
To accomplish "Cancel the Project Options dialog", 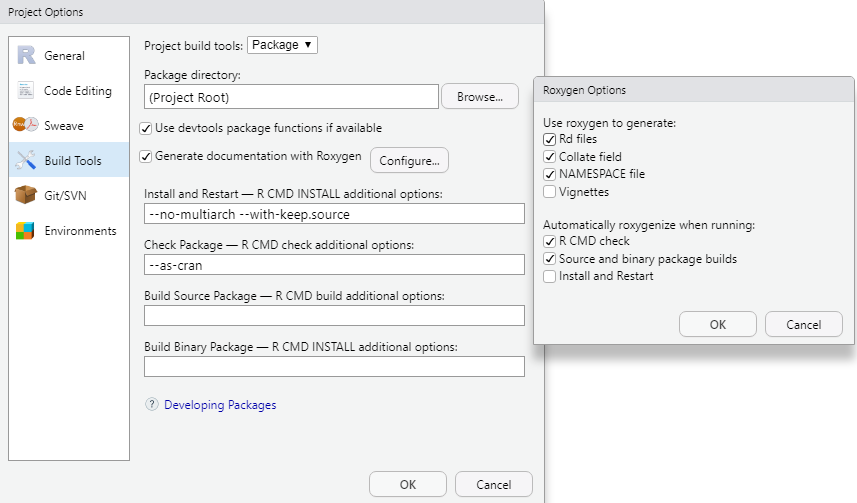I will click(494, 484).
